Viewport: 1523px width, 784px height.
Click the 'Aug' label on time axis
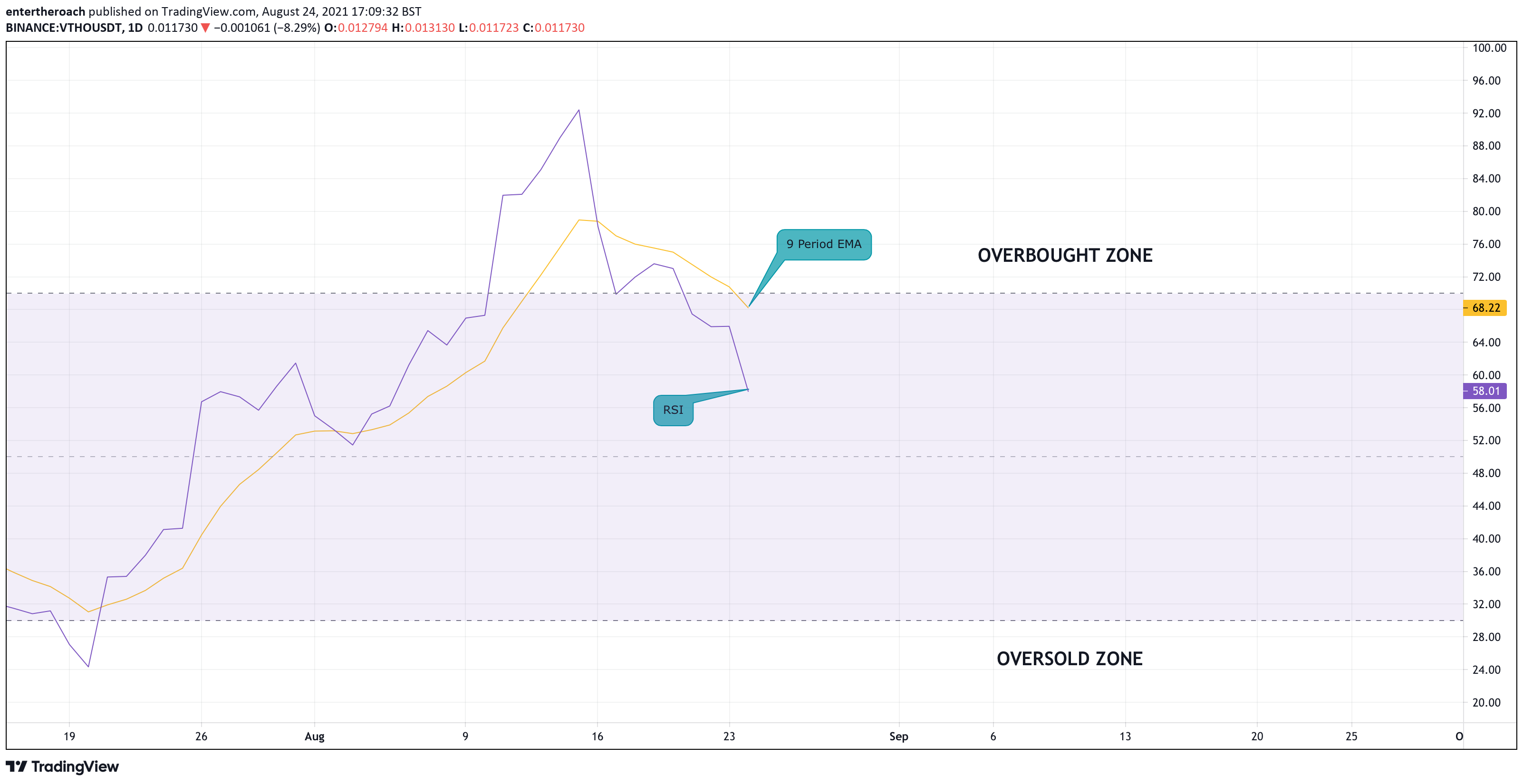315,737
